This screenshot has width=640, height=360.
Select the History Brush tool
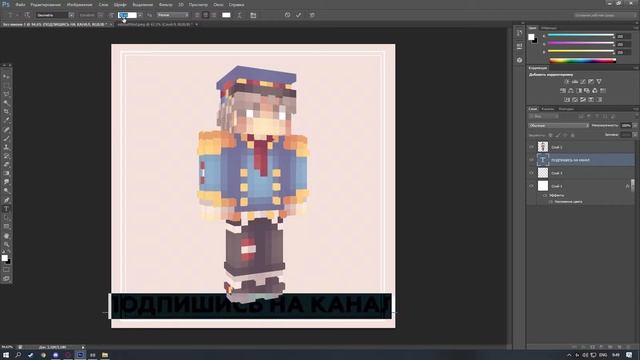(x=6, y=156)
